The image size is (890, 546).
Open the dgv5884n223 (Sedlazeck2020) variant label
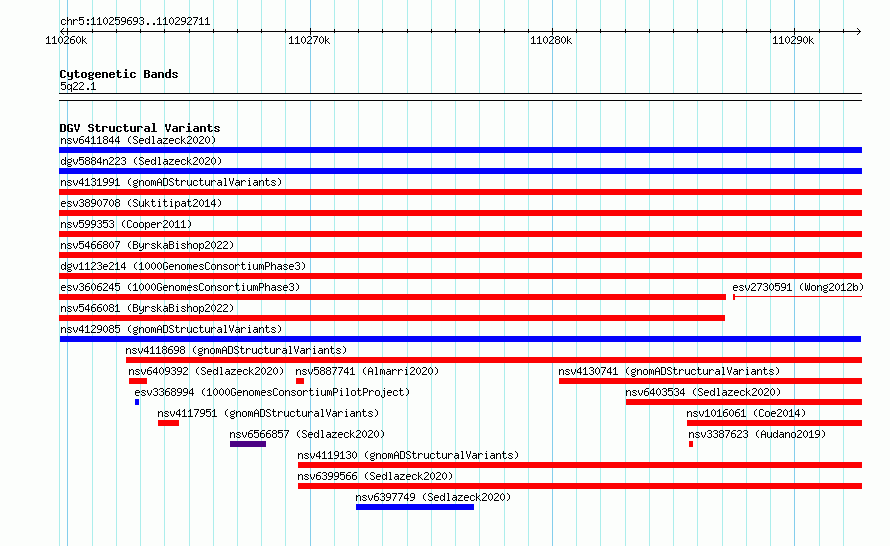pyautogui.click(x=141, y=161)
